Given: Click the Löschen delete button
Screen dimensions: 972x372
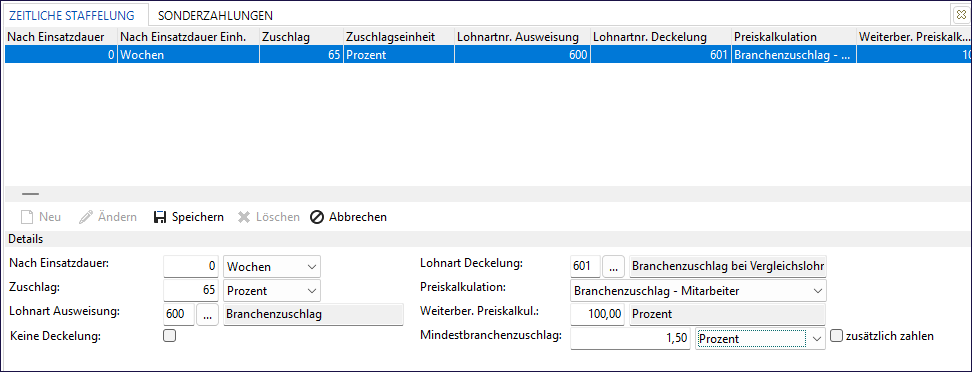Looking at the screenshot, I should (269, 217).
